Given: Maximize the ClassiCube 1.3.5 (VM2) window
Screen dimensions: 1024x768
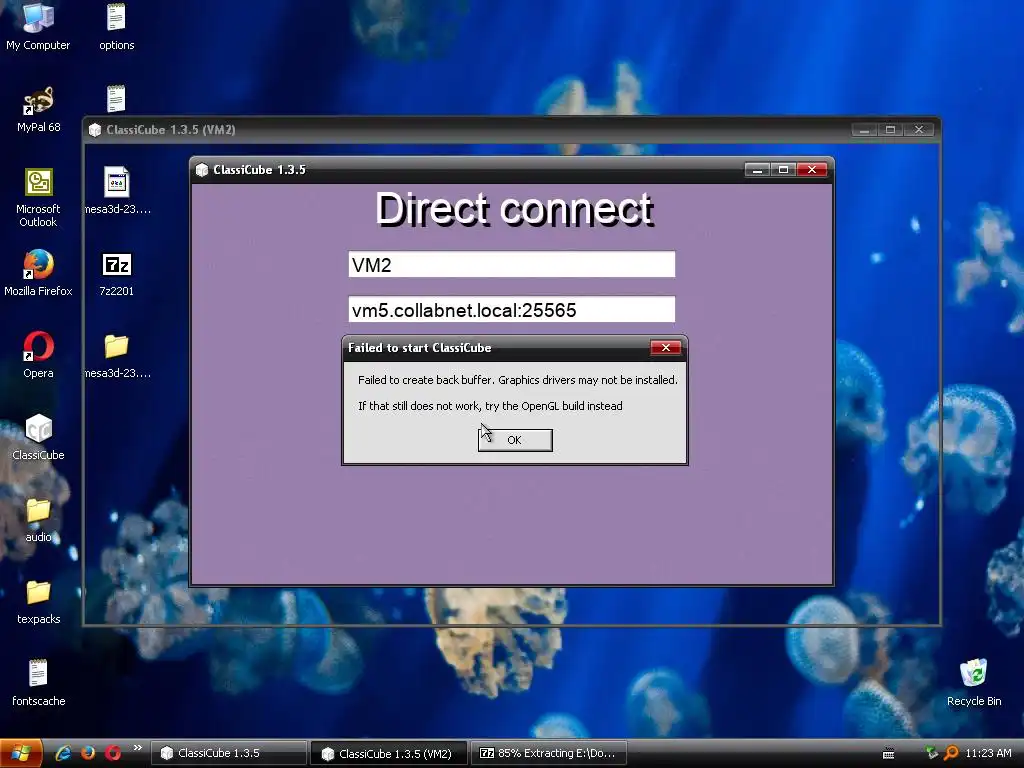Looking at the screenshot, I should pyautogui.click(x=890, y=129).
